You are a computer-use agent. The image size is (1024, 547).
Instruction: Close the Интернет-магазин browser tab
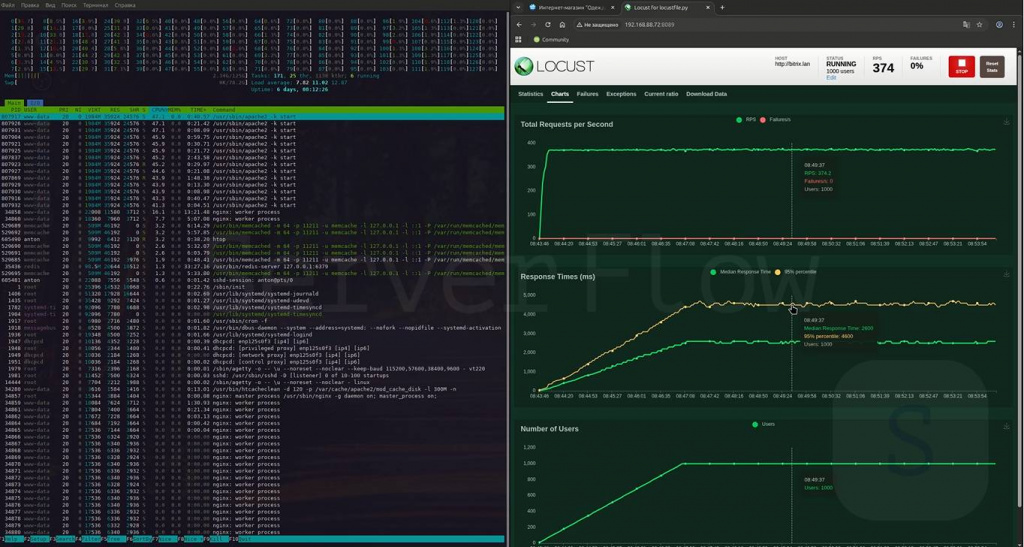click(613, 8)
